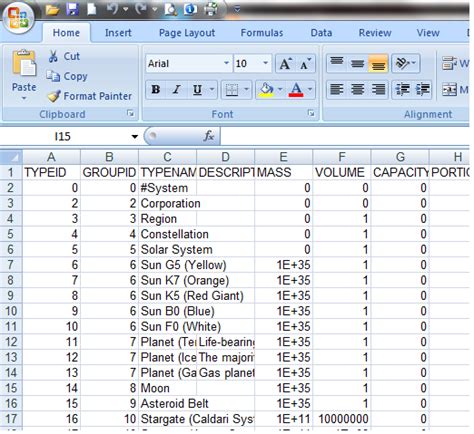Decrease indent in the Alignment group
Screen dimensions: 474x434
pos(402,89)
